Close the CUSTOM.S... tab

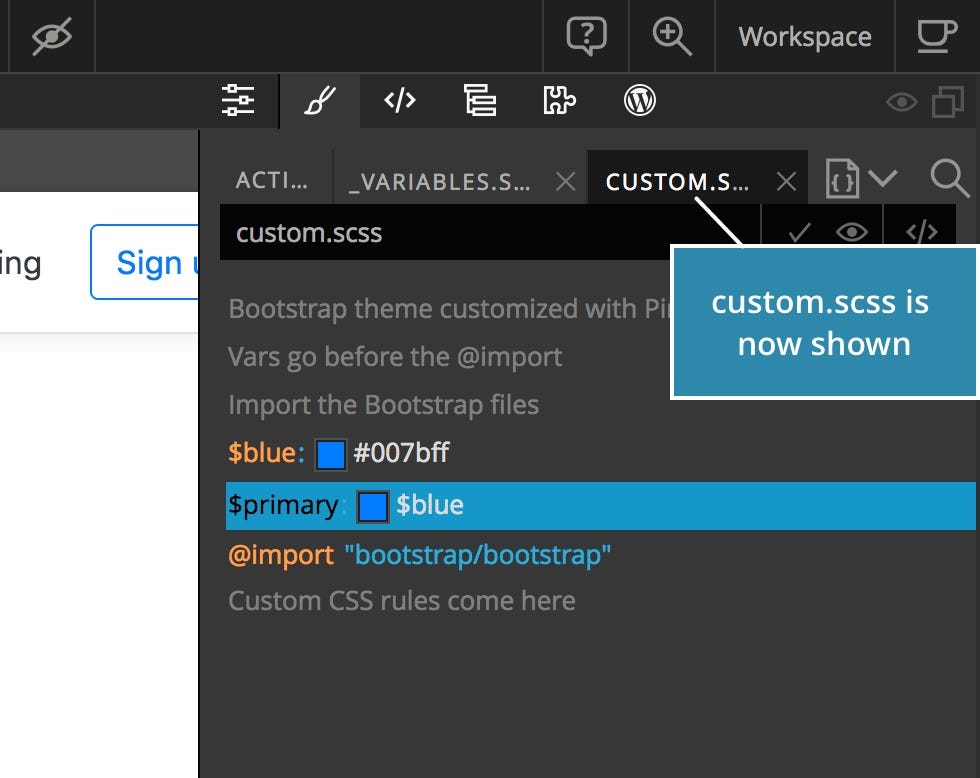(785, 181)
